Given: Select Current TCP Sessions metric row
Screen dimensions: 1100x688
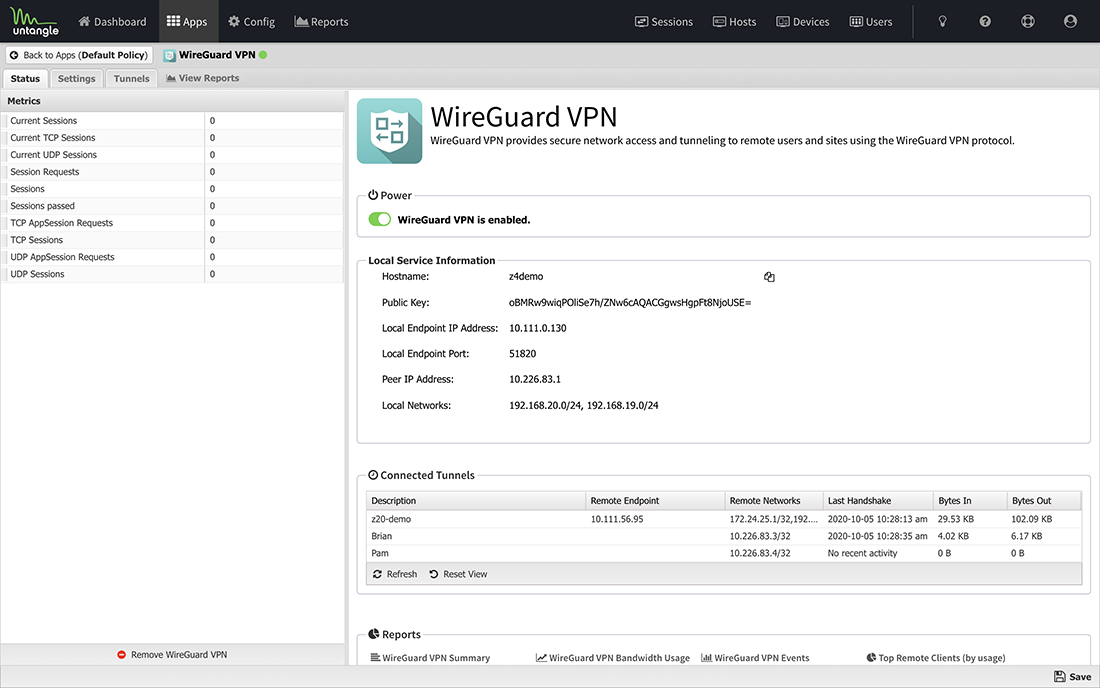Looking at the screenshot, I should 173,137.
